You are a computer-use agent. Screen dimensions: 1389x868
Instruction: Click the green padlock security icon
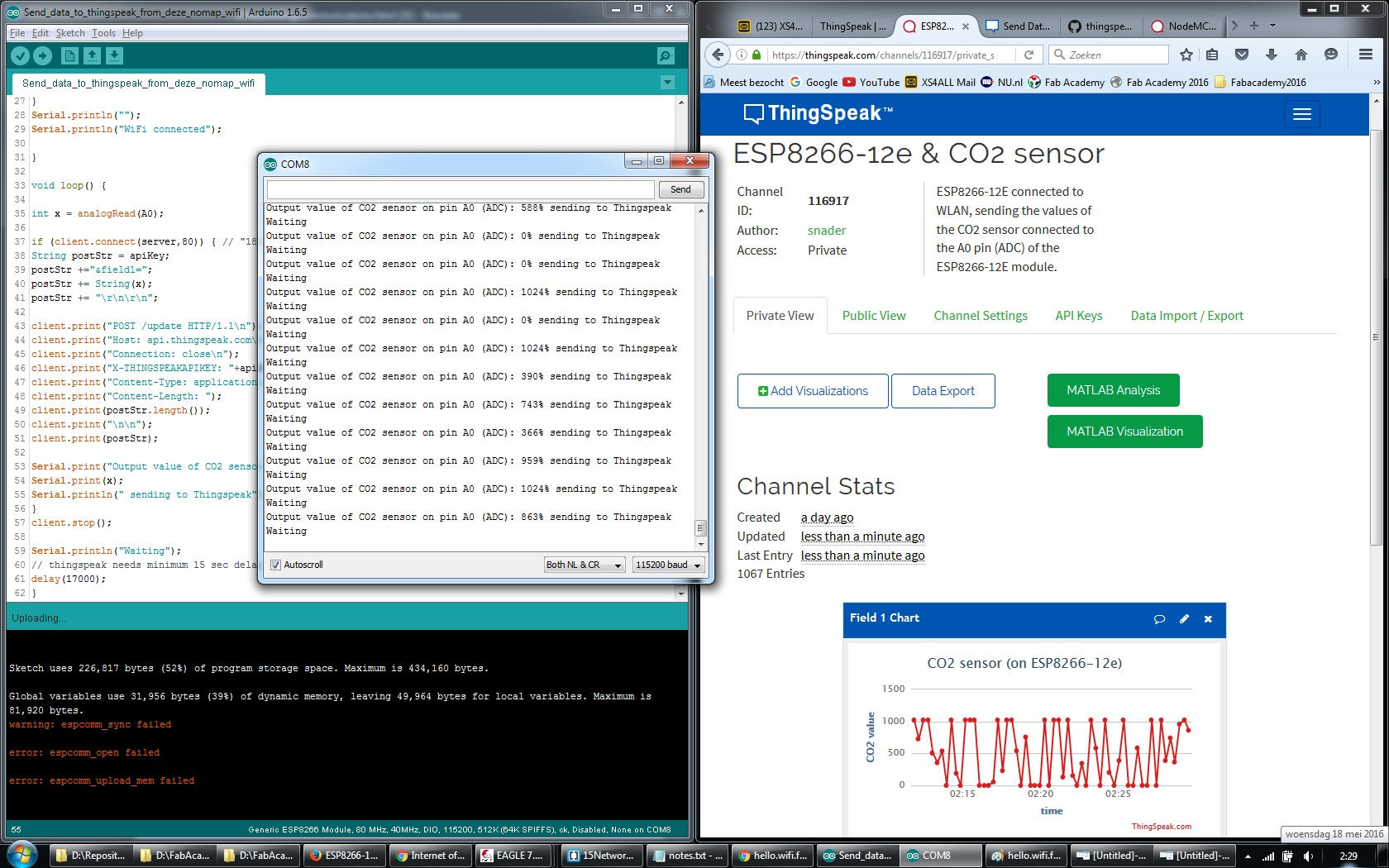pos(757,55)
